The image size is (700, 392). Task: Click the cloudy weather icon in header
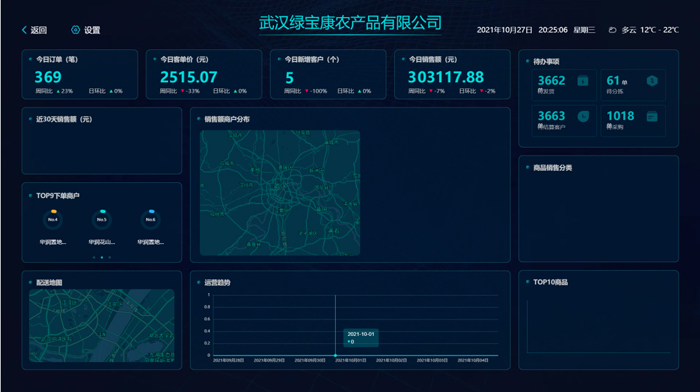(612, 30)
